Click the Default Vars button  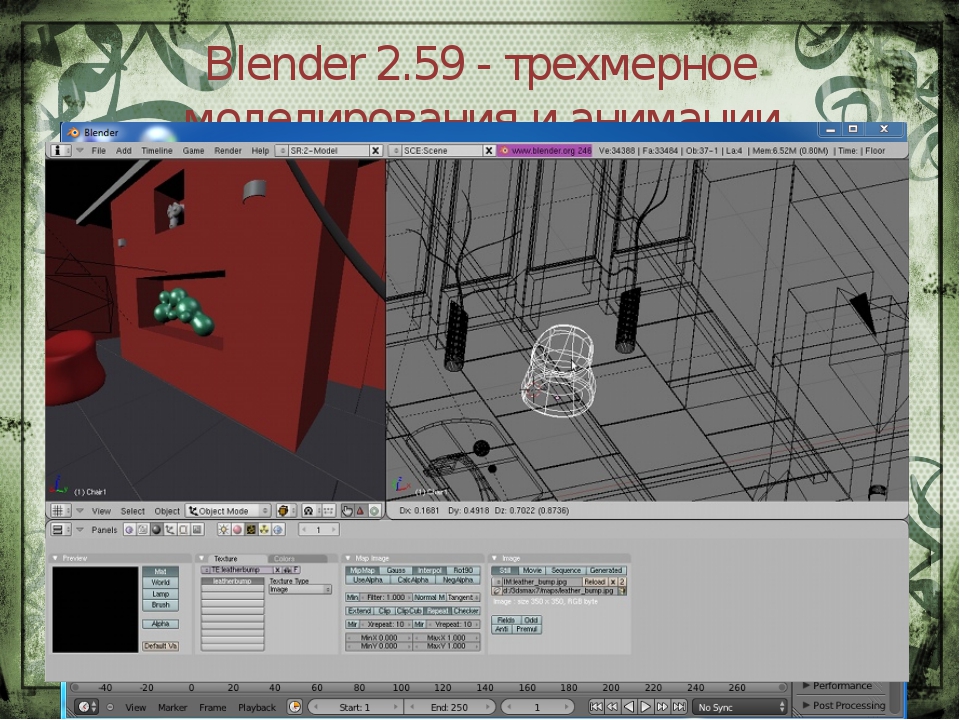[160, 646]
